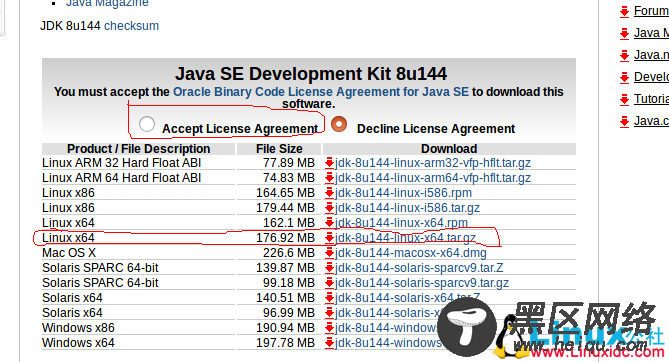The height and width of the screenshot is (362, 669).
Task: Click 'Java SE Development Kit 8u144' heading
Action: pos(311,74)
